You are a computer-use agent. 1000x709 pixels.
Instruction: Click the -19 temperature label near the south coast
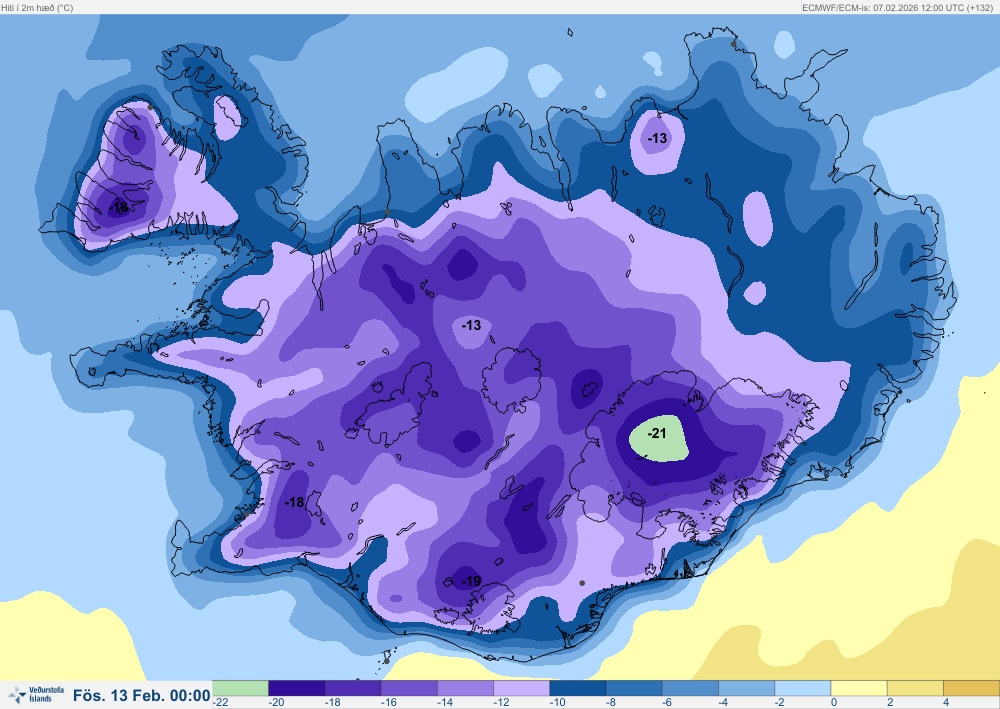pos(471,581)
